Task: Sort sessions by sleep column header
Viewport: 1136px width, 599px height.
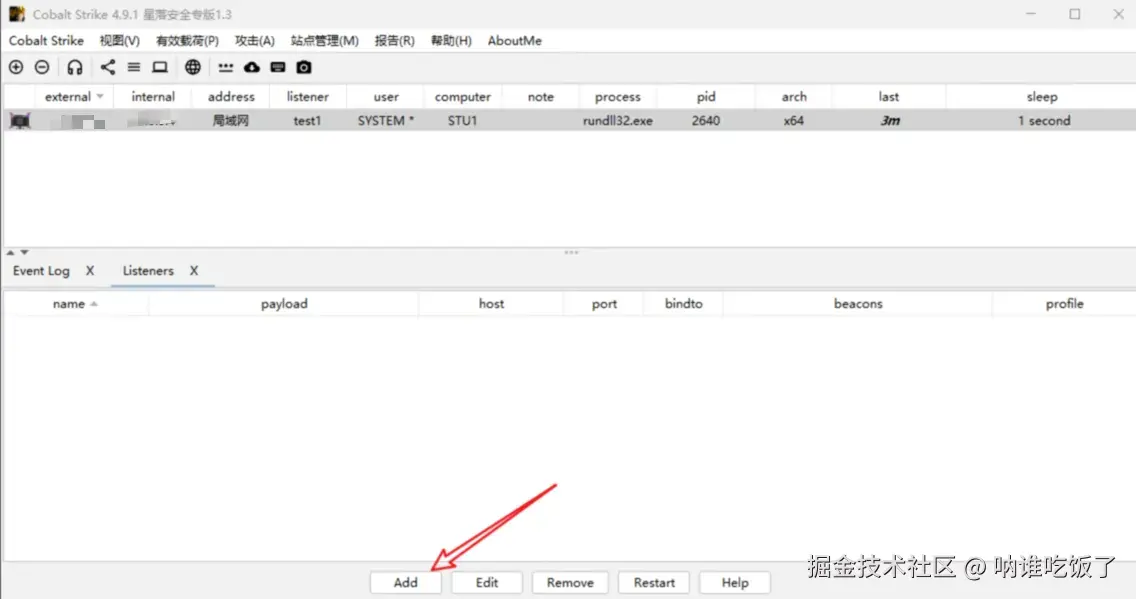Action: [1042, 96]
